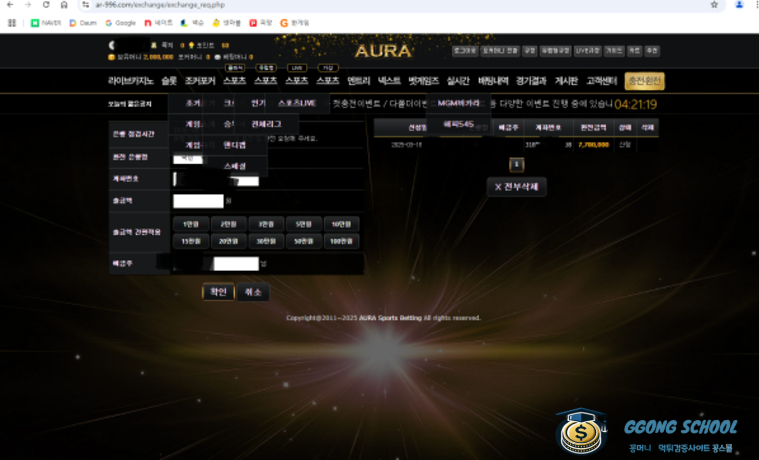Open the Chrome apps grid icon
The width and height of the screenshot is (759, 460).
point(12,22)
